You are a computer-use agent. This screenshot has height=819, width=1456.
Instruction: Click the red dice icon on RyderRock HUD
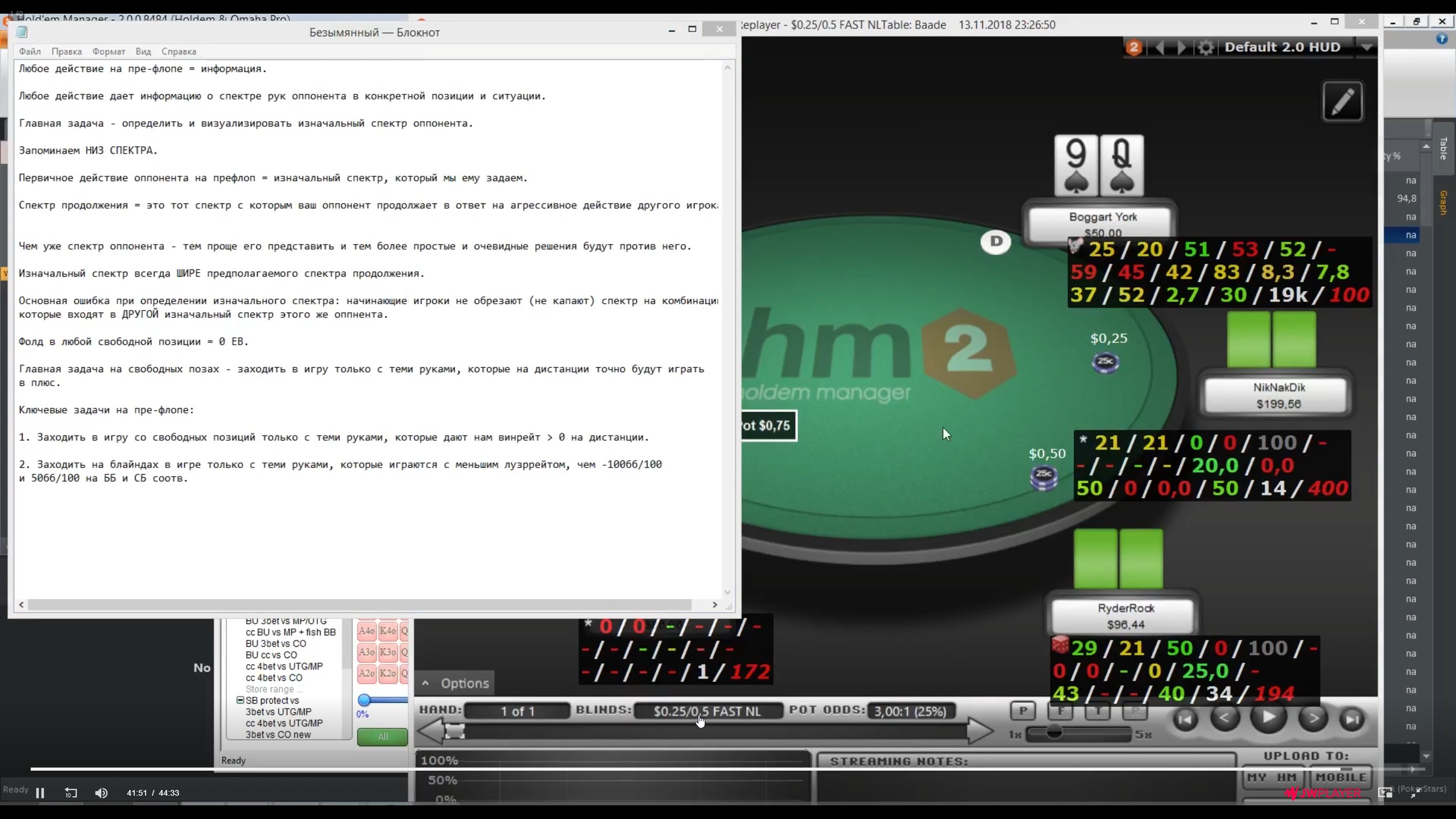[x=1060, y=646]
